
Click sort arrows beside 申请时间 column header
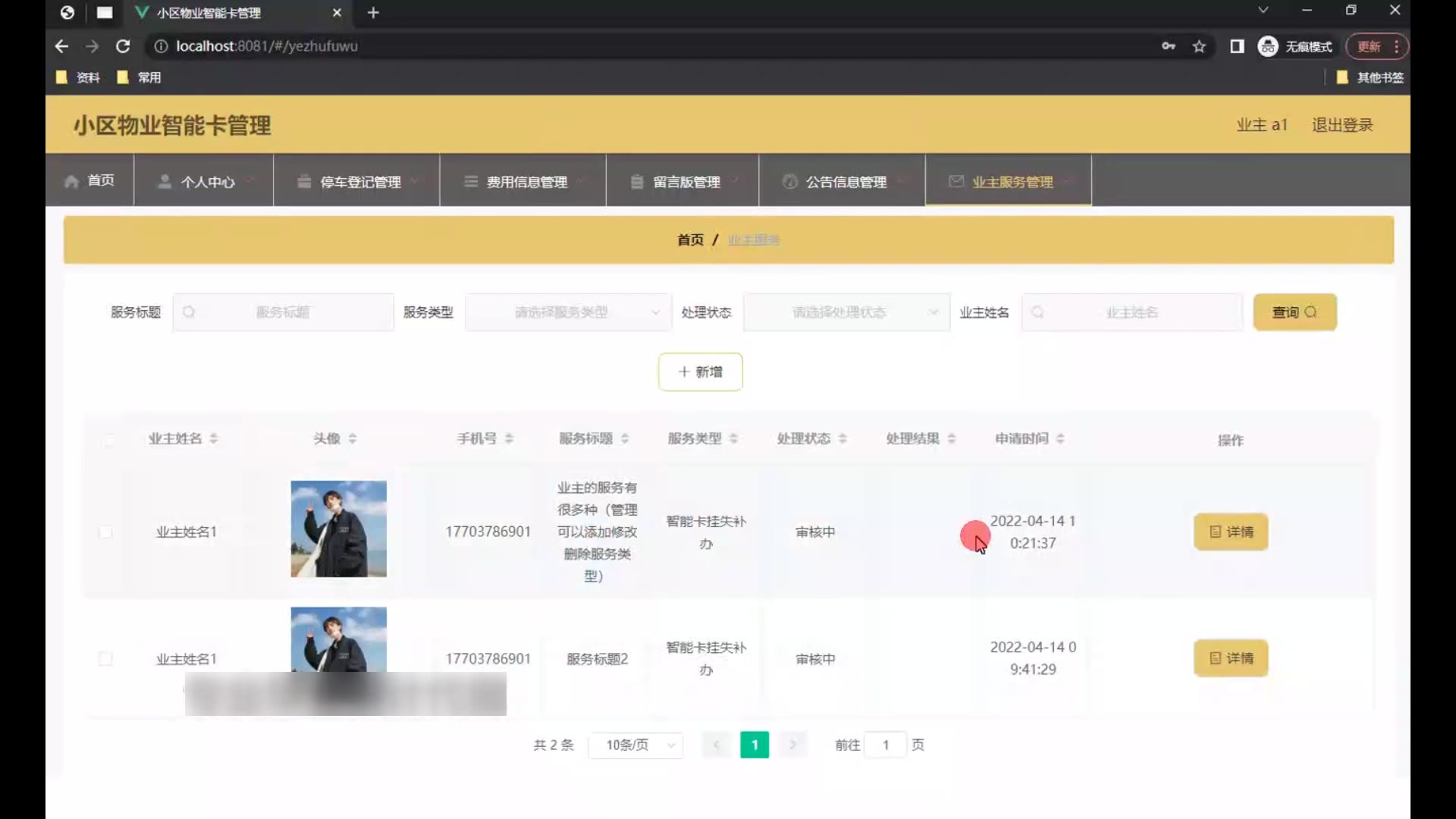[x=1060, y=438]
